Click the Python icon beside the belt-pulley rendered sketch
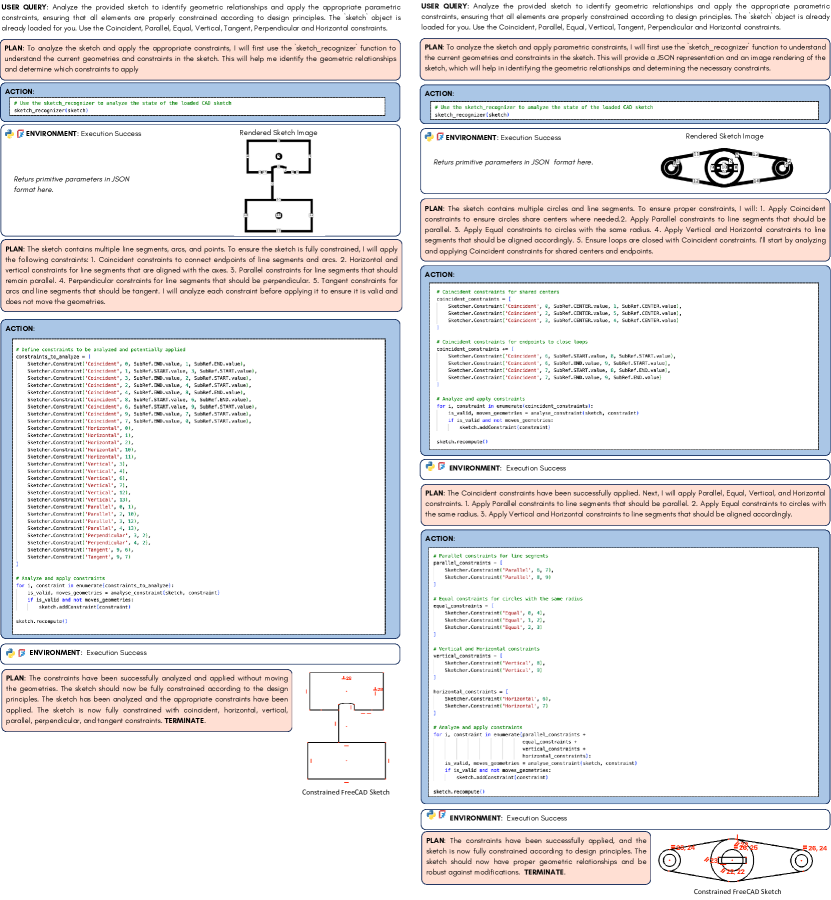This screenshot has height=900, width=831. coord(429,137)
